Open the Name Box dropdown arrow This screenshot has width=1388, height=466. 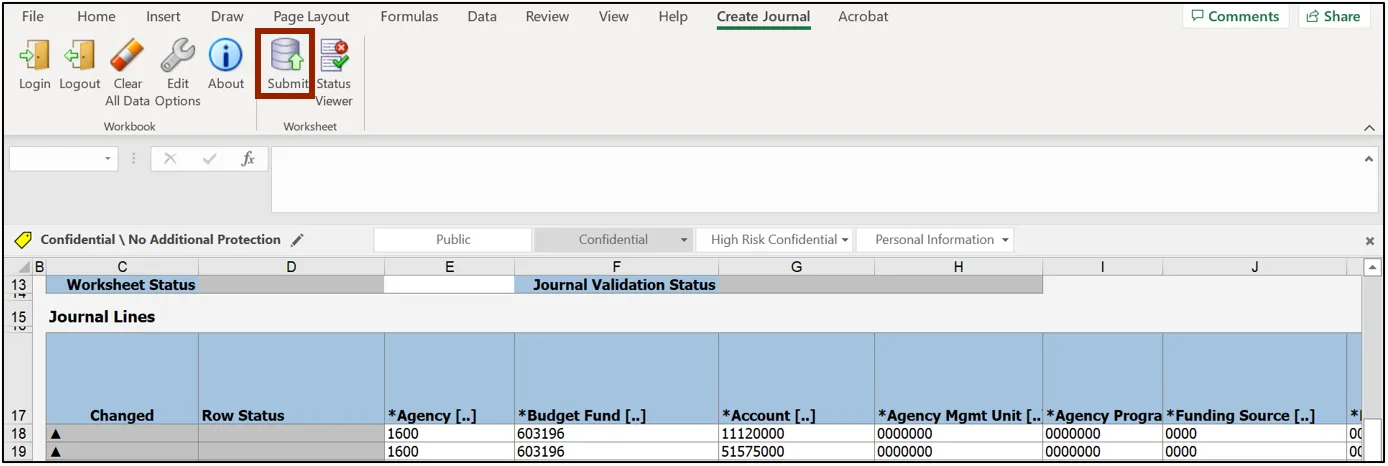[107, 159]
